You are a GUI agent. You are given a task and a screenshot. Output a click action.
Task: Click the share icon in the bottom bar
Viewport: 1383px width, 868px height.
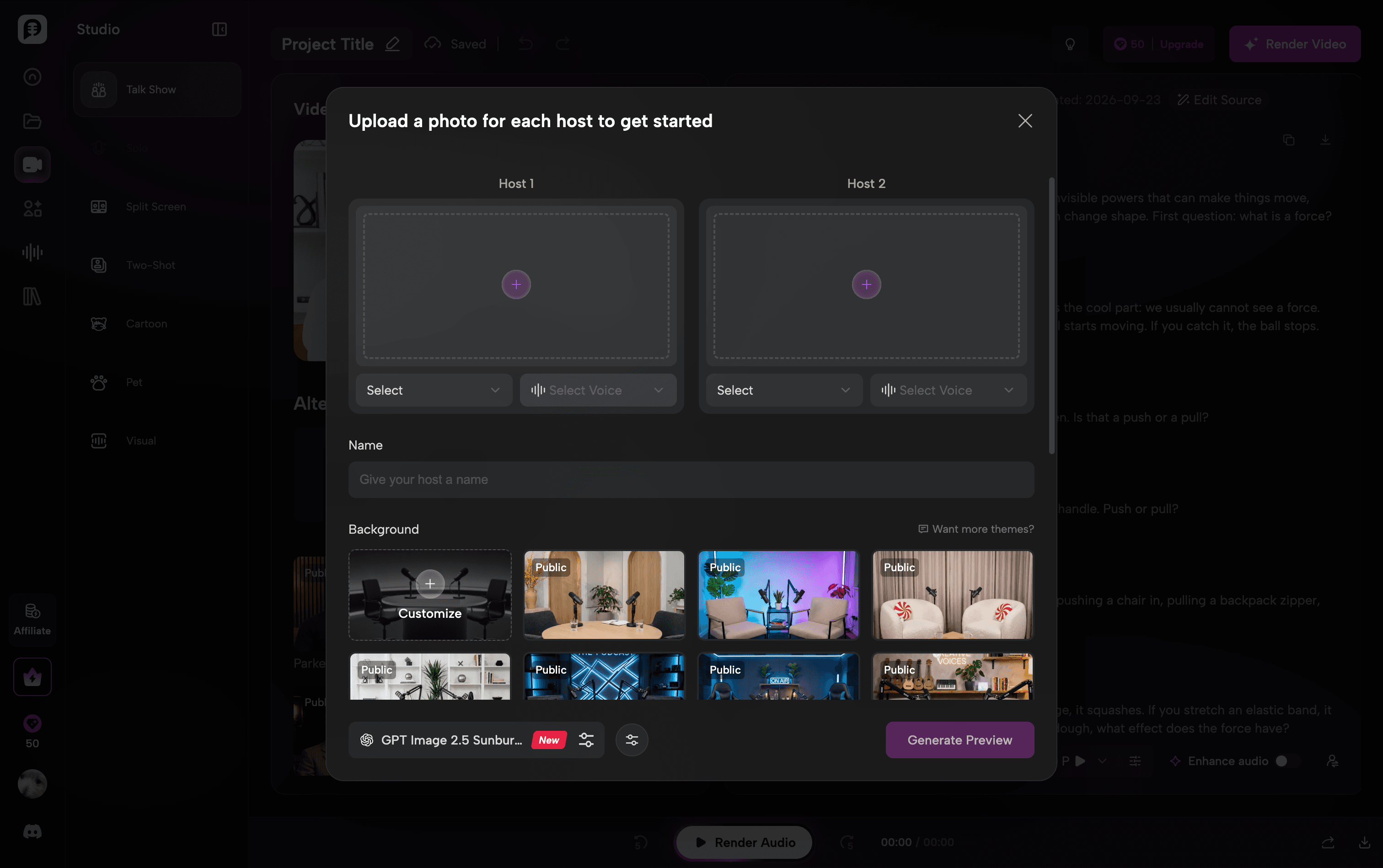(x=1328, y=843)
